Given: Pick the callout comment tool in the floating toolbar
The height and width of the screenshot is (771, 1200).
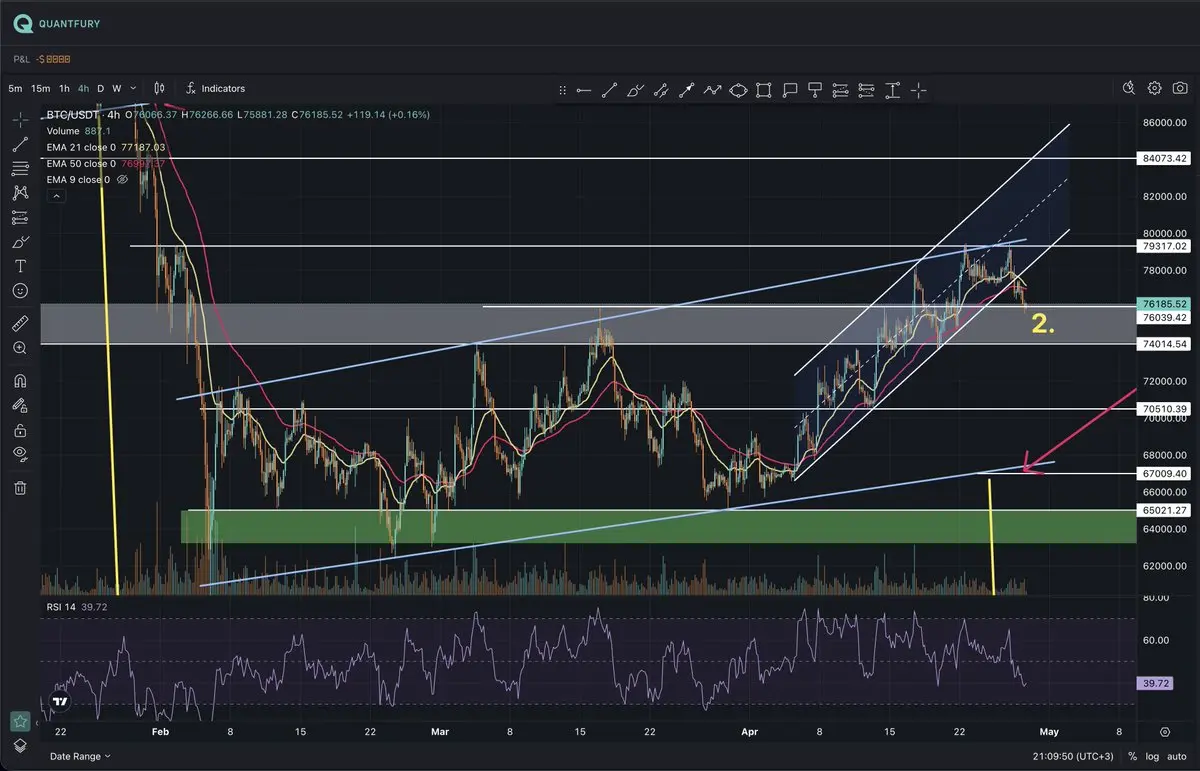Looking at the screenshot, I should pos(790,90).
